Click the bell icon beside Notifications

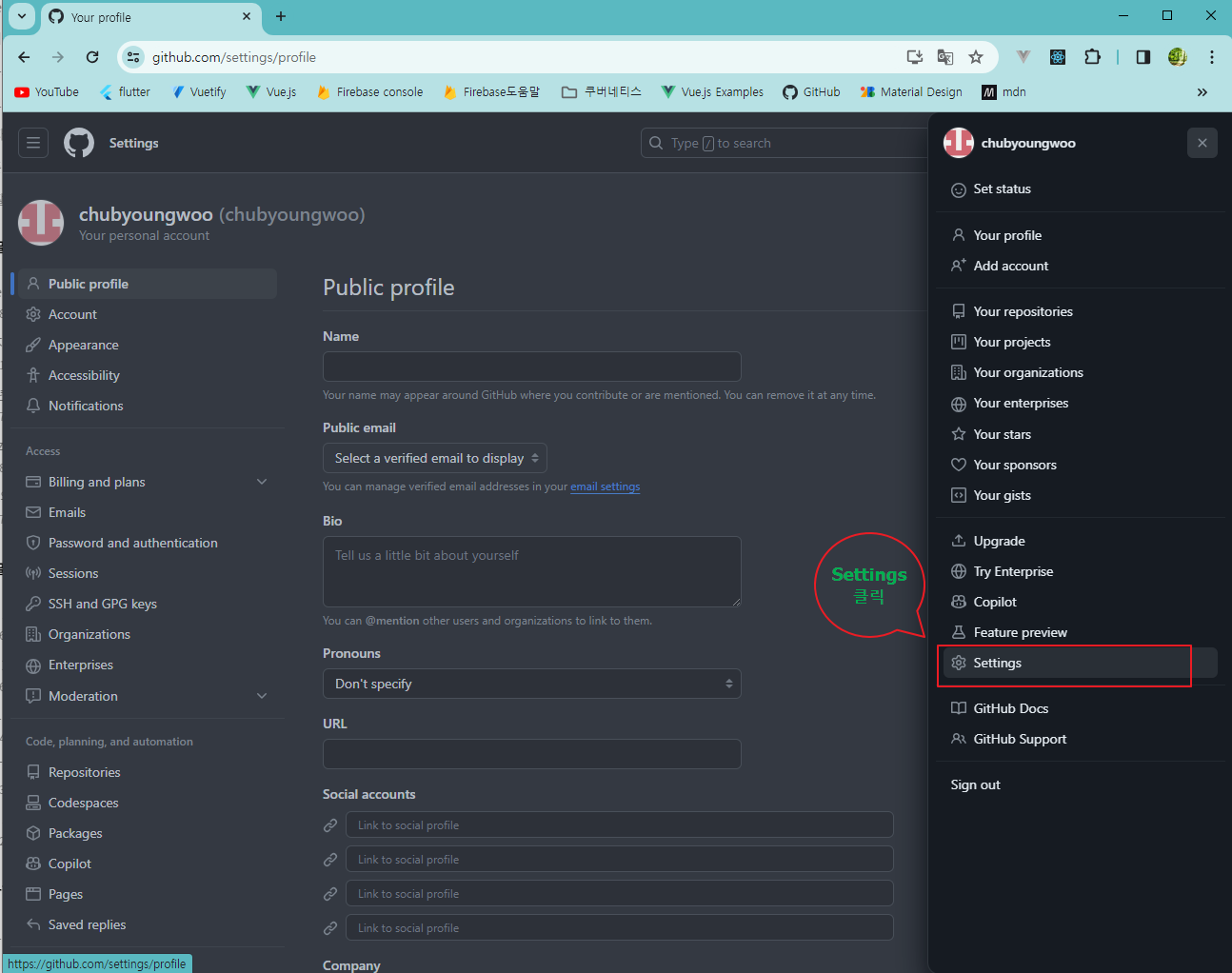point(33,406)
